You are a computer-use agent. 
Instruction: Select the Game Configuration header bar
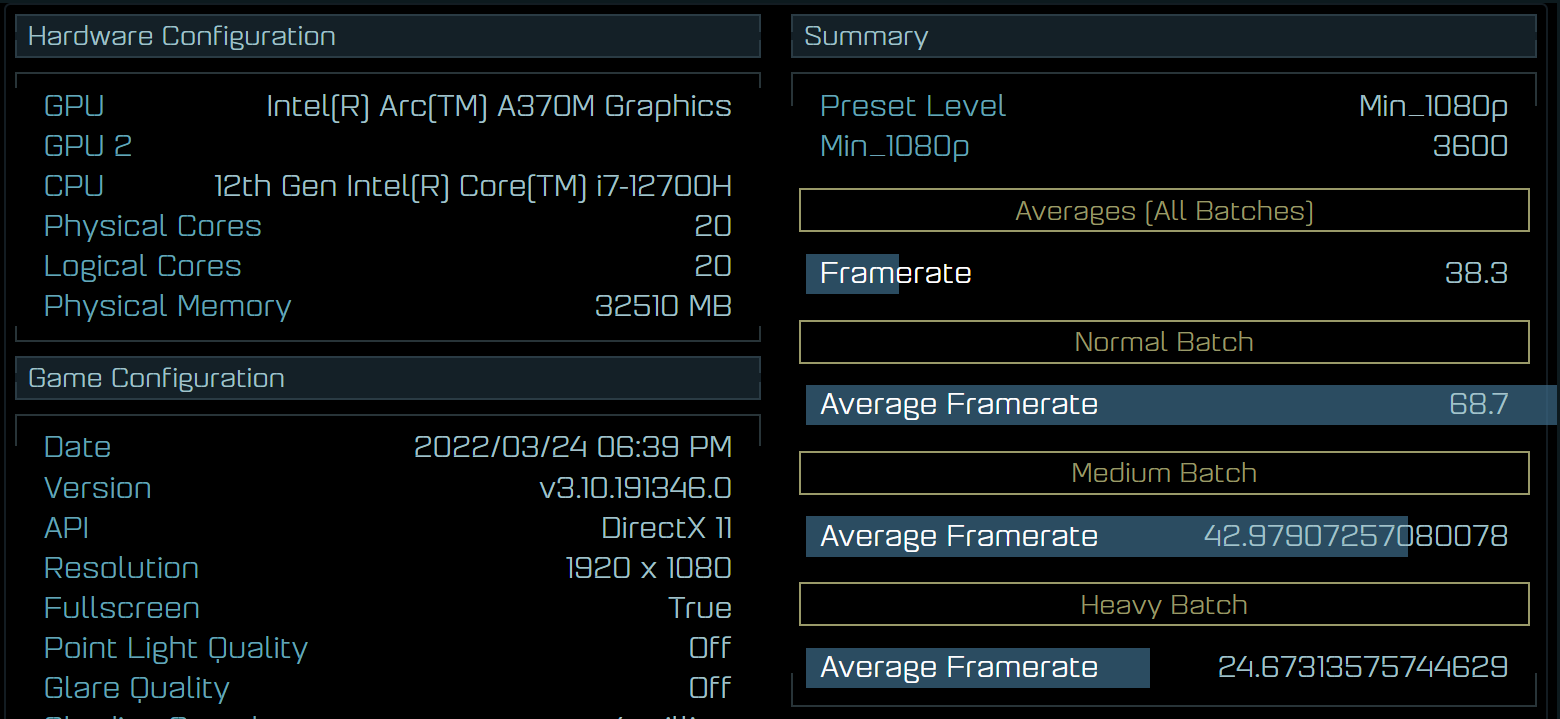click(157, 378)
